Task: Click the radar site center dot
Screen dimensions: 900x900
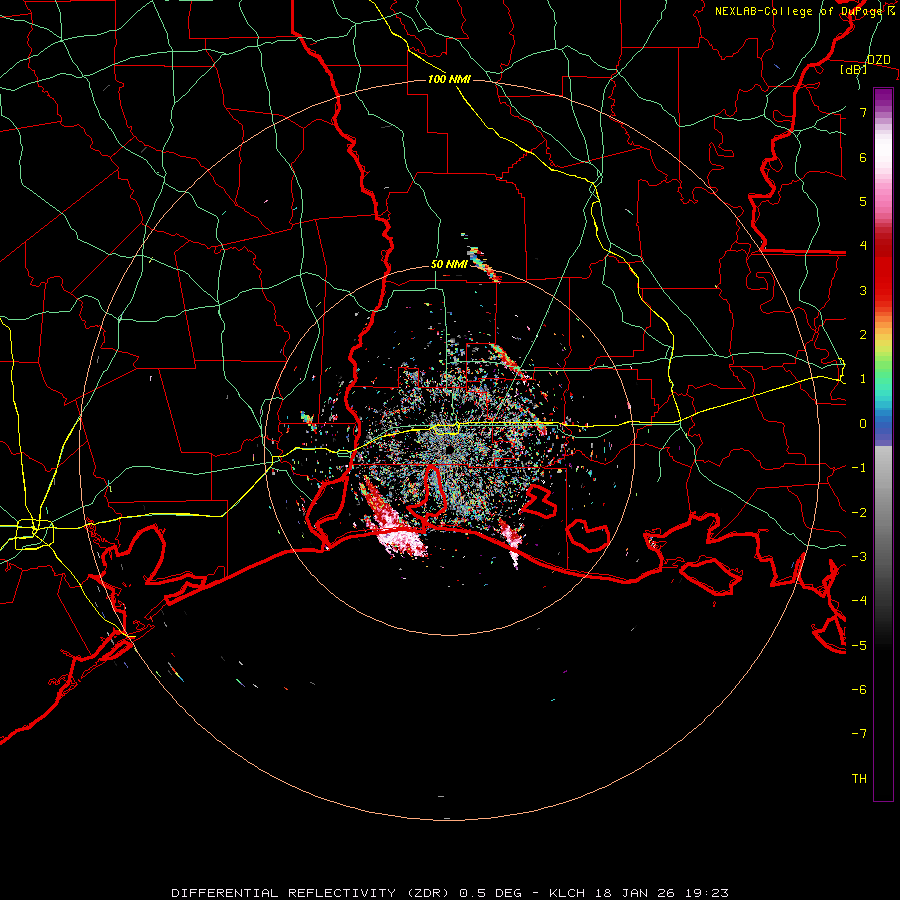Action: click(449, 449)
